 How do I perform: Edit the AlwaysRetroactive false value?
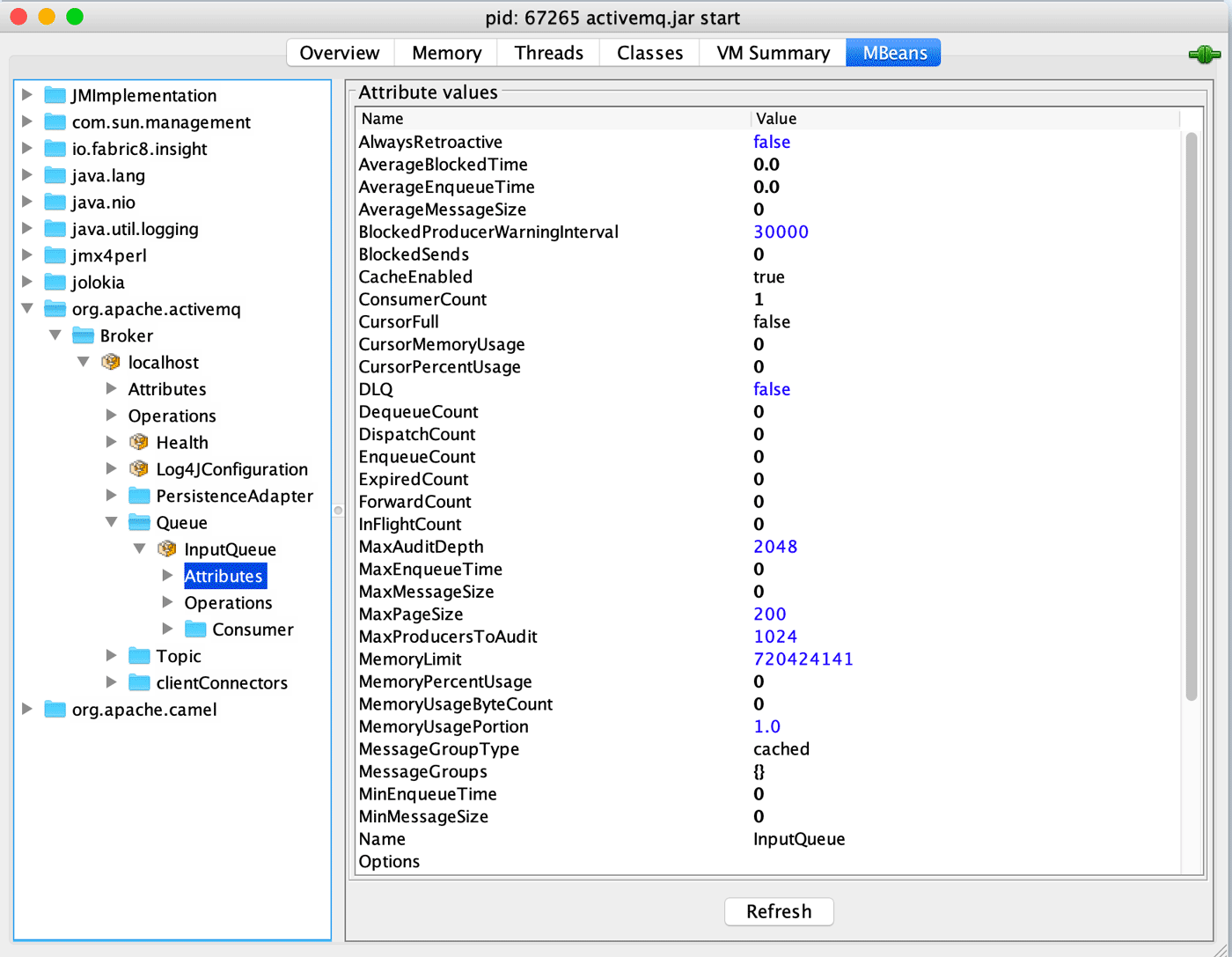(x=772, y=142)
